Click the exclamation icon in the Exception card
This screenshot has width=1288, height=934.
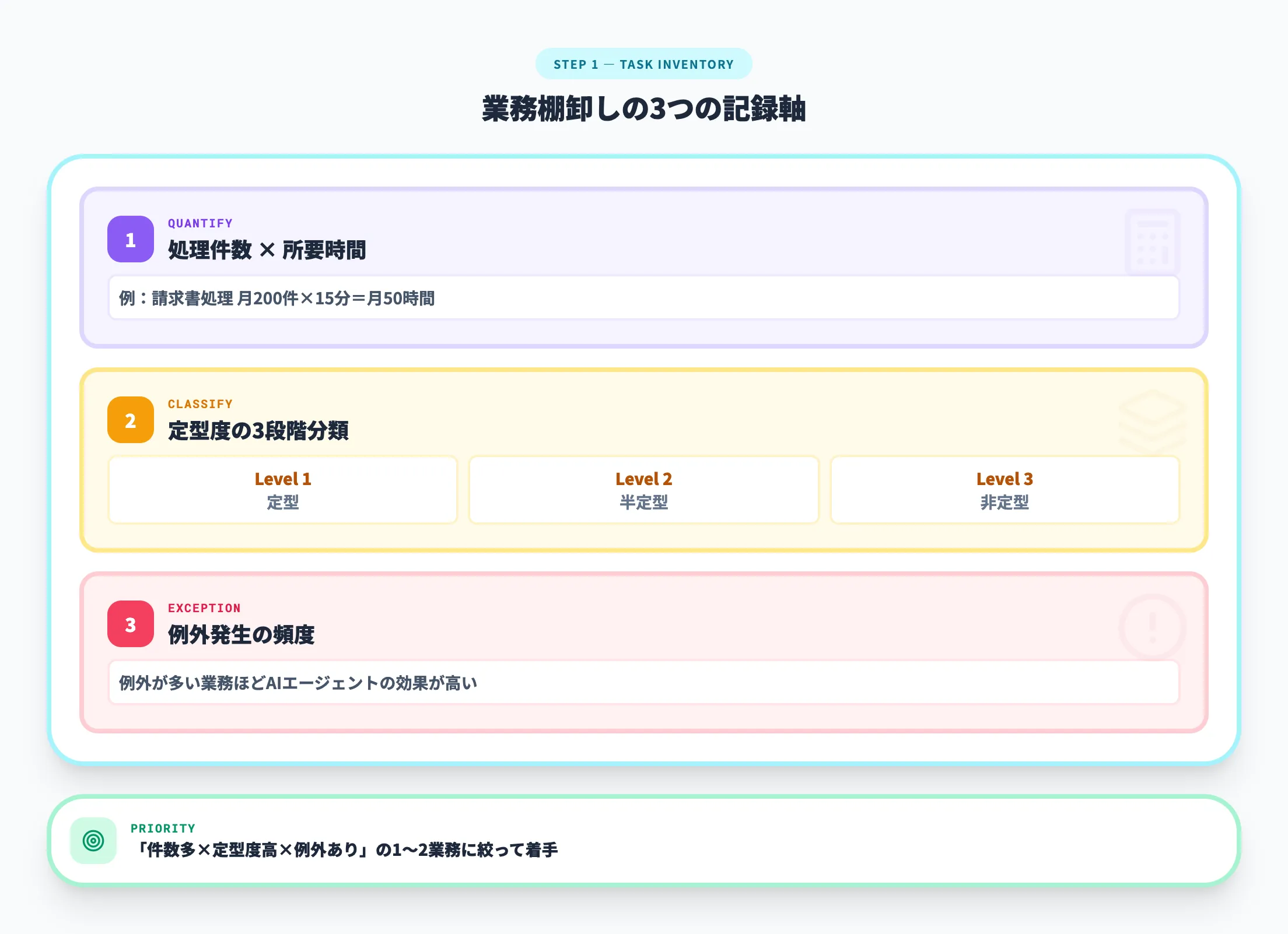click(x=1151, y=627)
